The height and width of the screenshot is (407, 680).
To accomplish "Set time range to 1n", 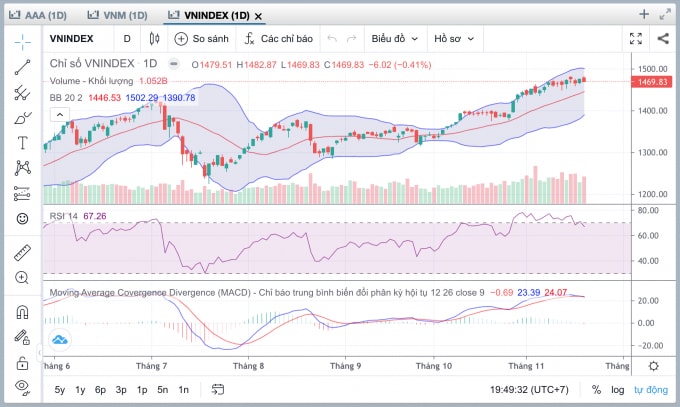I will (183, 390).
